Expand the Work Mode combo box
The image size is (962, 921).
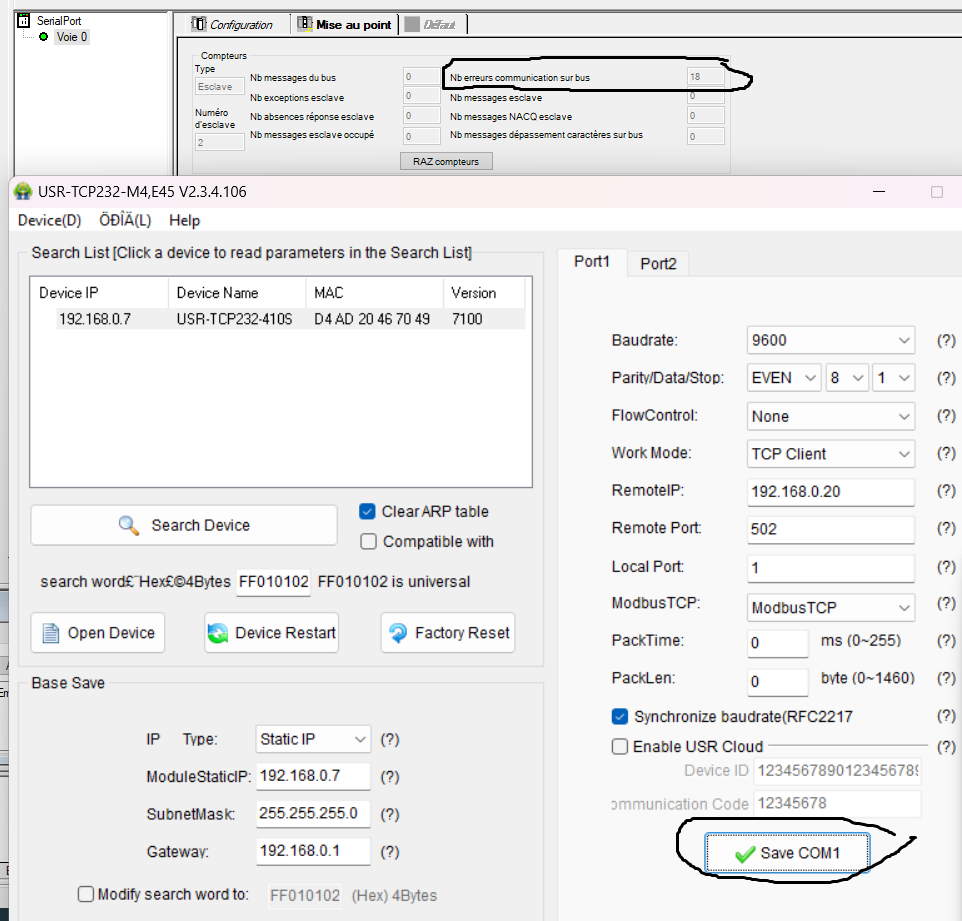(x=831, y=454)
